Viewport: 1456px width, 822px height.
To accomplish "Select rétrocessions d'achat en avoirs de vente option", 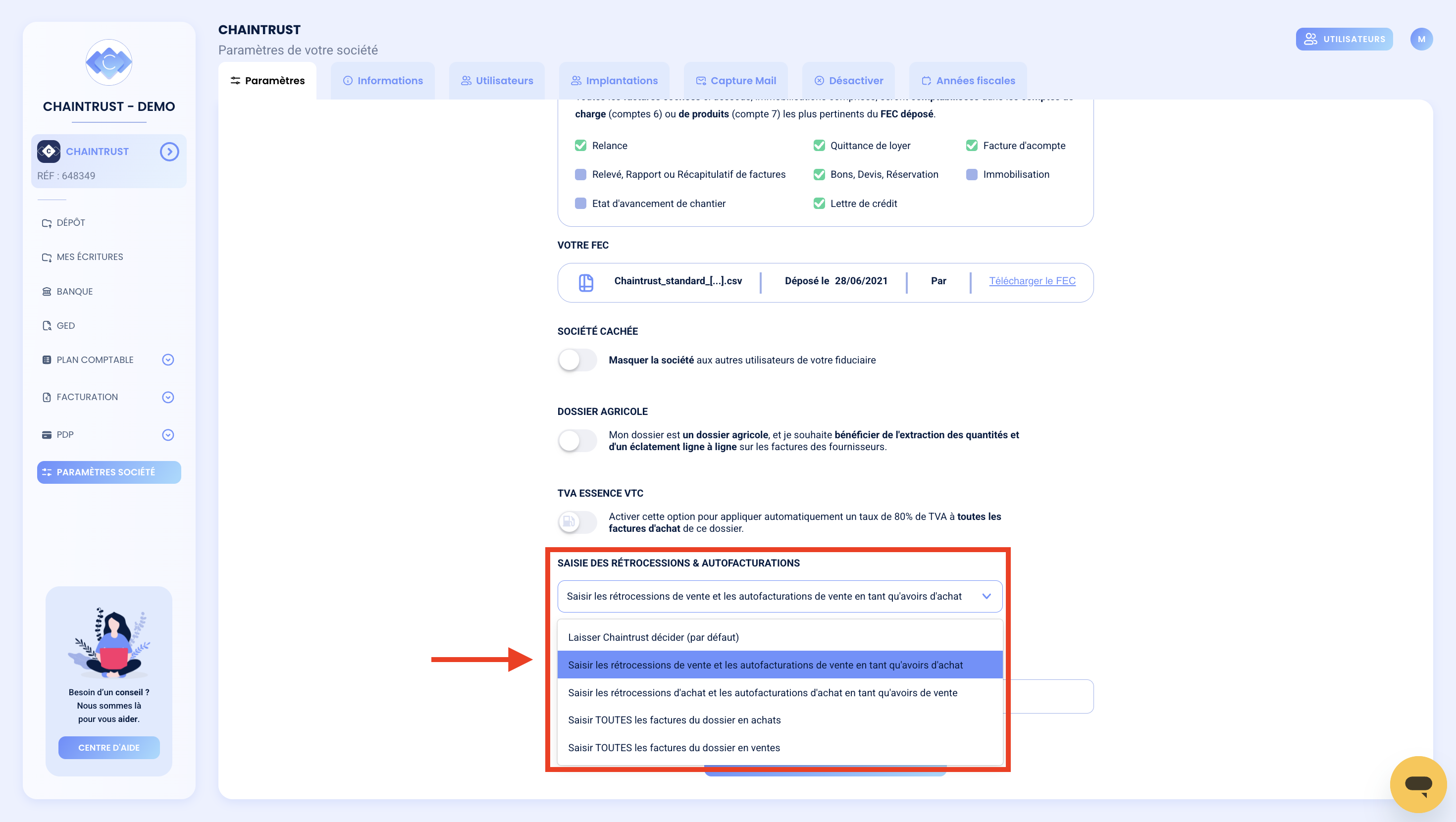I will [x=780, y=693].
